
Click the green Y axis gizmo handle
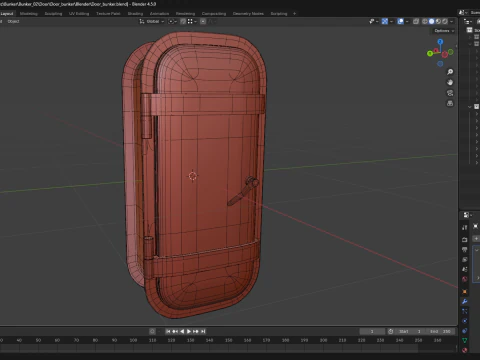[x=430, y=53]
